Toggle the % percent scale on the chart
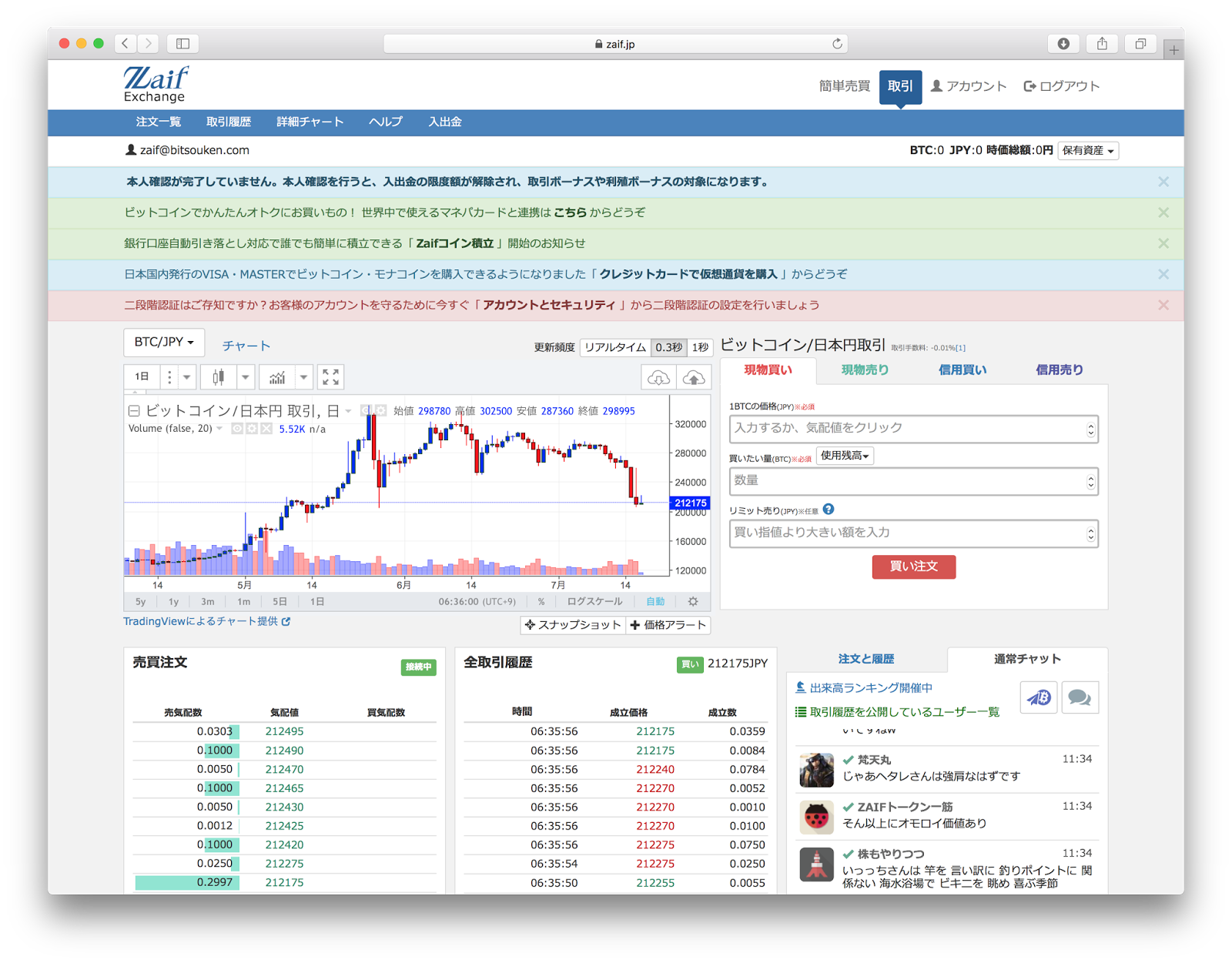This screenshot has width=1232, height=963. tap(541, 602)
